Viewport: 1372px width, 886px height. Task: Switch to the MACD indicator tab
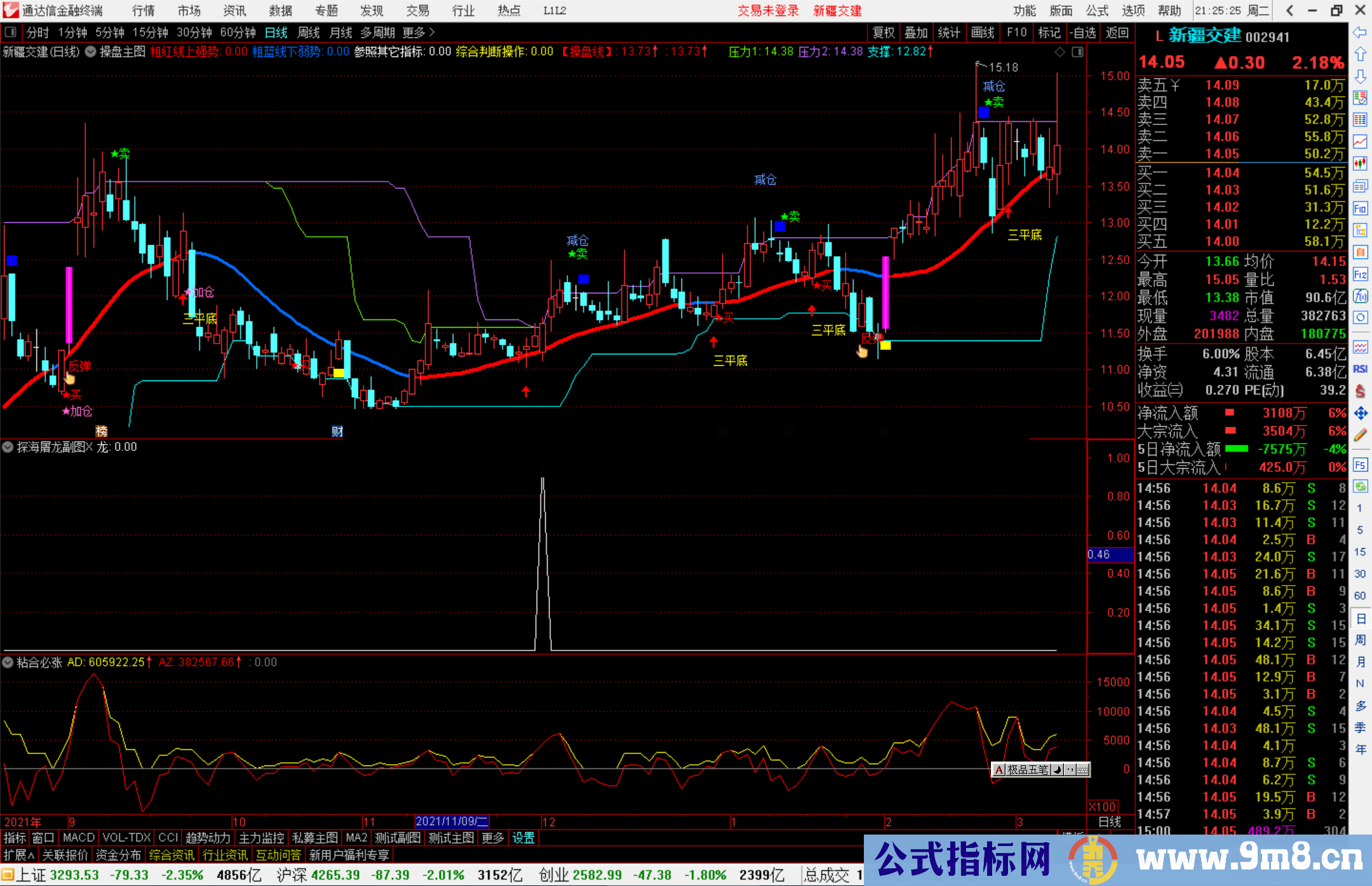click(79, 838)
